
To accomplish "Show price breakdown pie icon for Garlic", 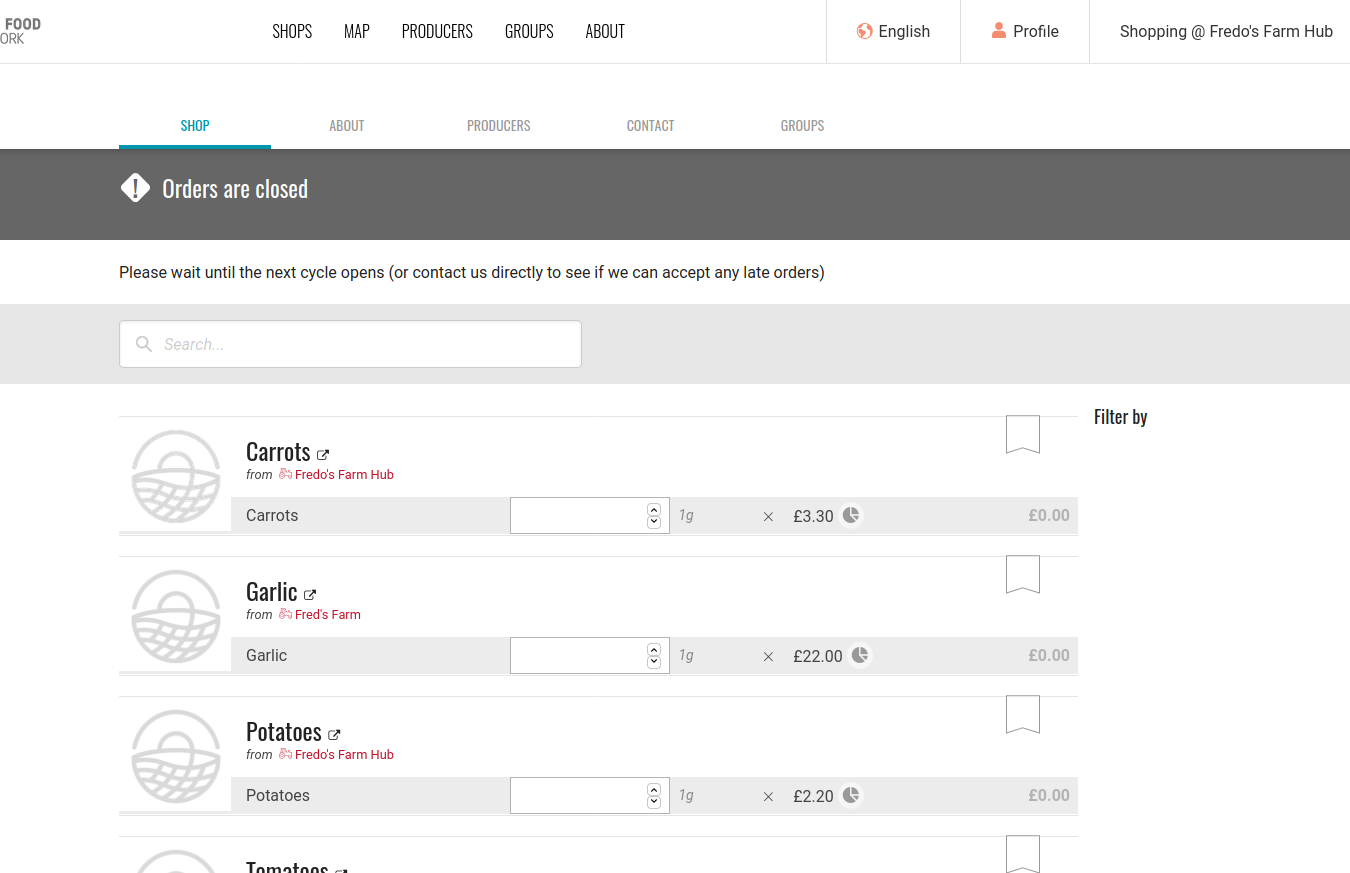I will (860, 655).
